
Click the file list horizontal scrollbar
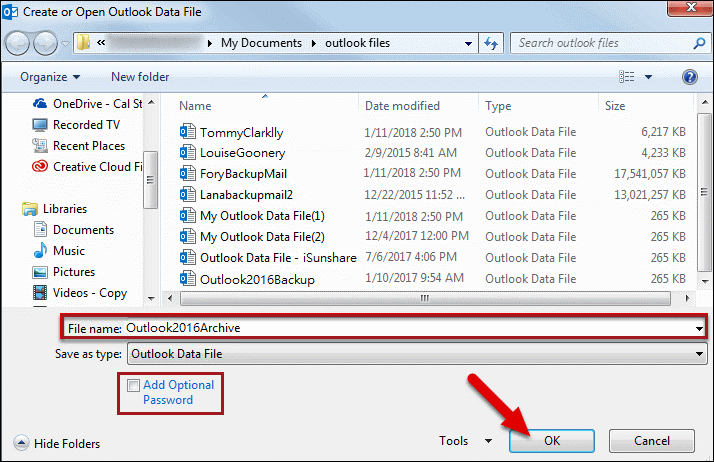coord(425,299)
